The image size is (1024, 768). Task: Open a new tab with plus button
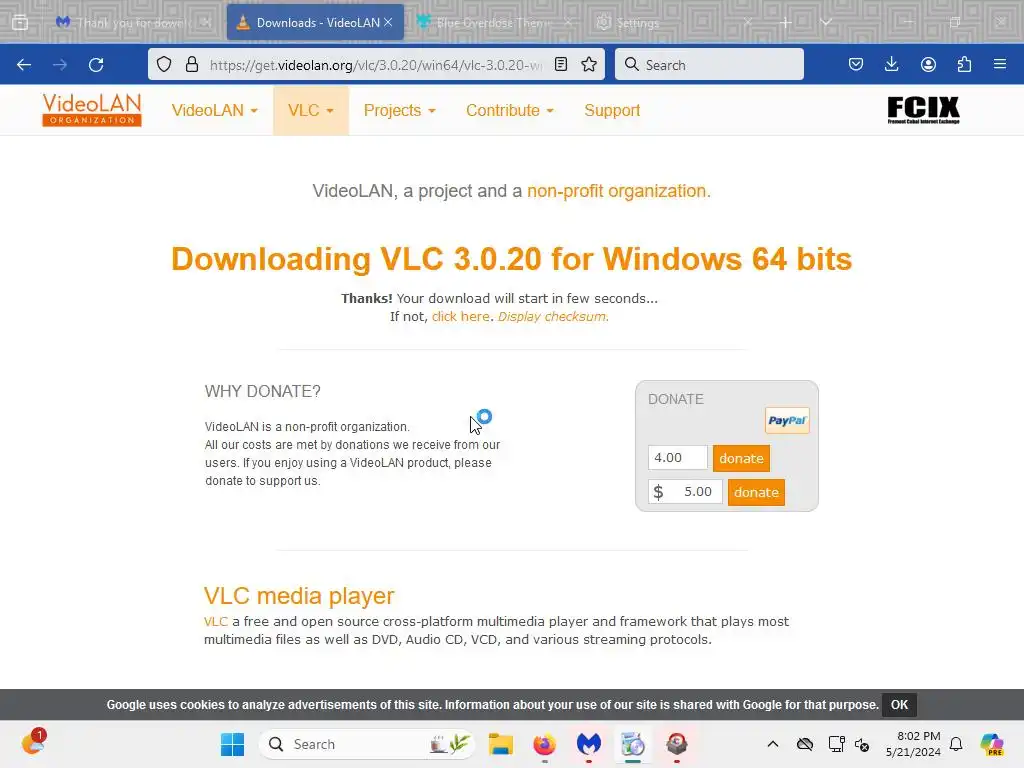[786, 22]
